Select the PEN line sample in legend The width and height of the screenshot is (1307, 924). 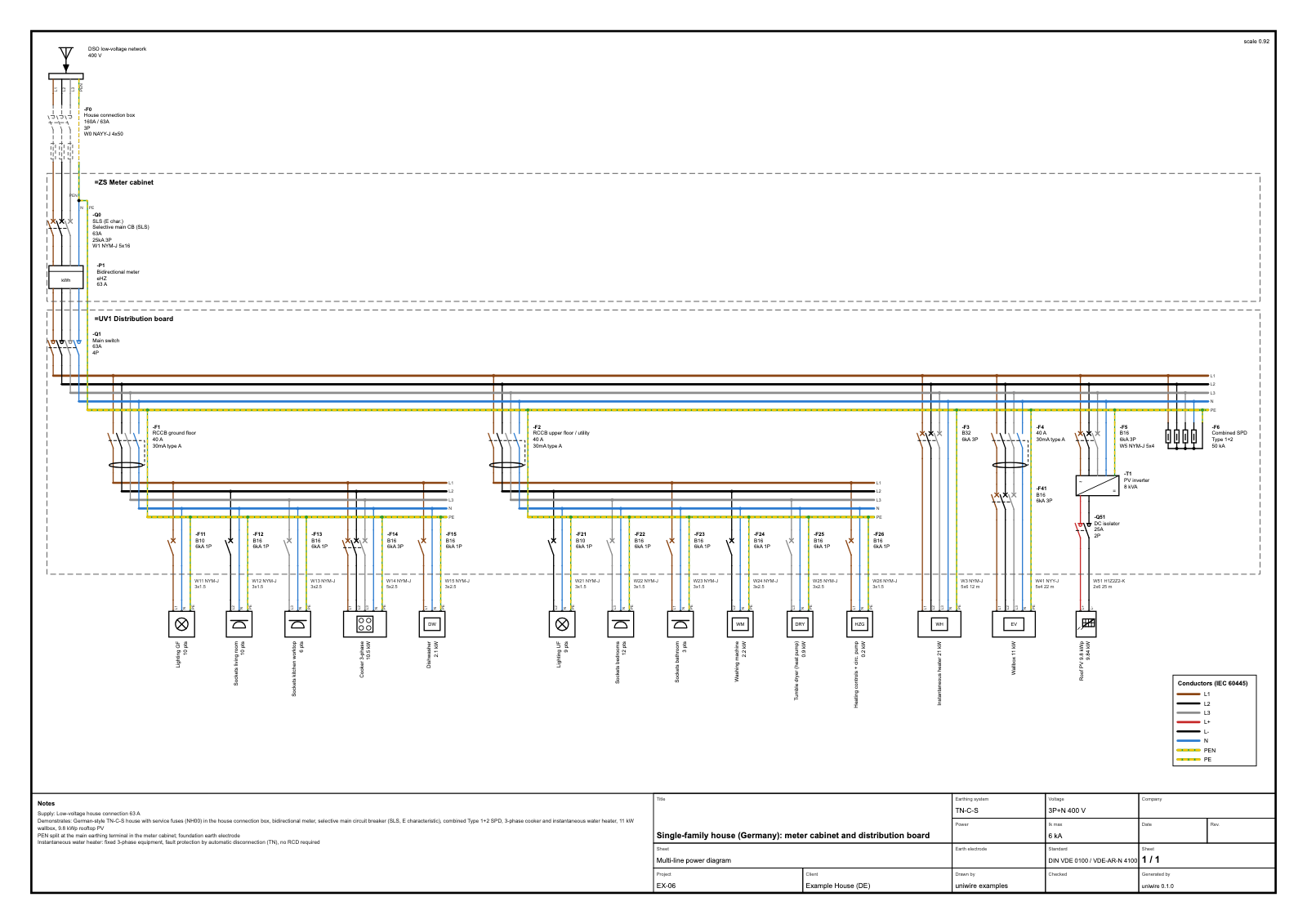point(1188,750)
